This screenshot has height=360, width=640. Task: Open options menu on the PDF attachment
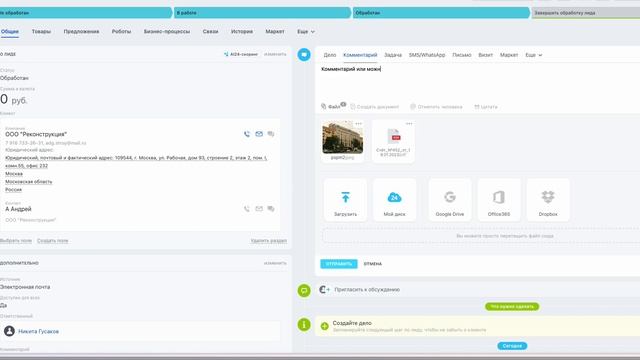coord(409,124)
